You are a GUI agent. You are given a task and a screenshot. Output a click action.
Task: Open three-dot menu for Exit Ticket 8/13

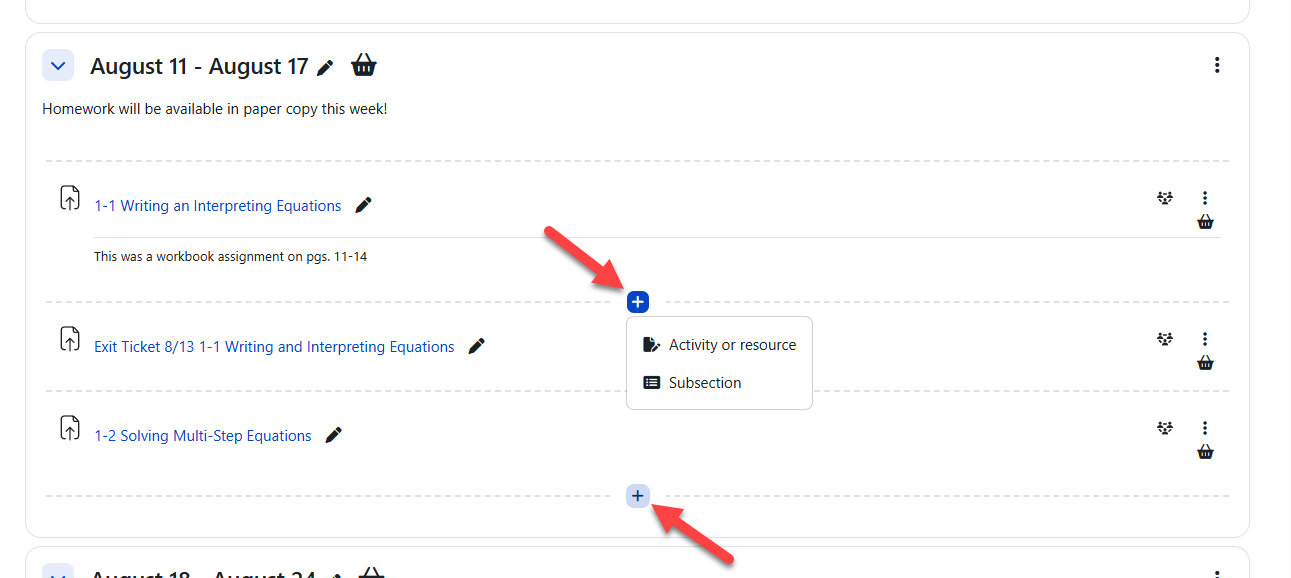coord(1205,339)
